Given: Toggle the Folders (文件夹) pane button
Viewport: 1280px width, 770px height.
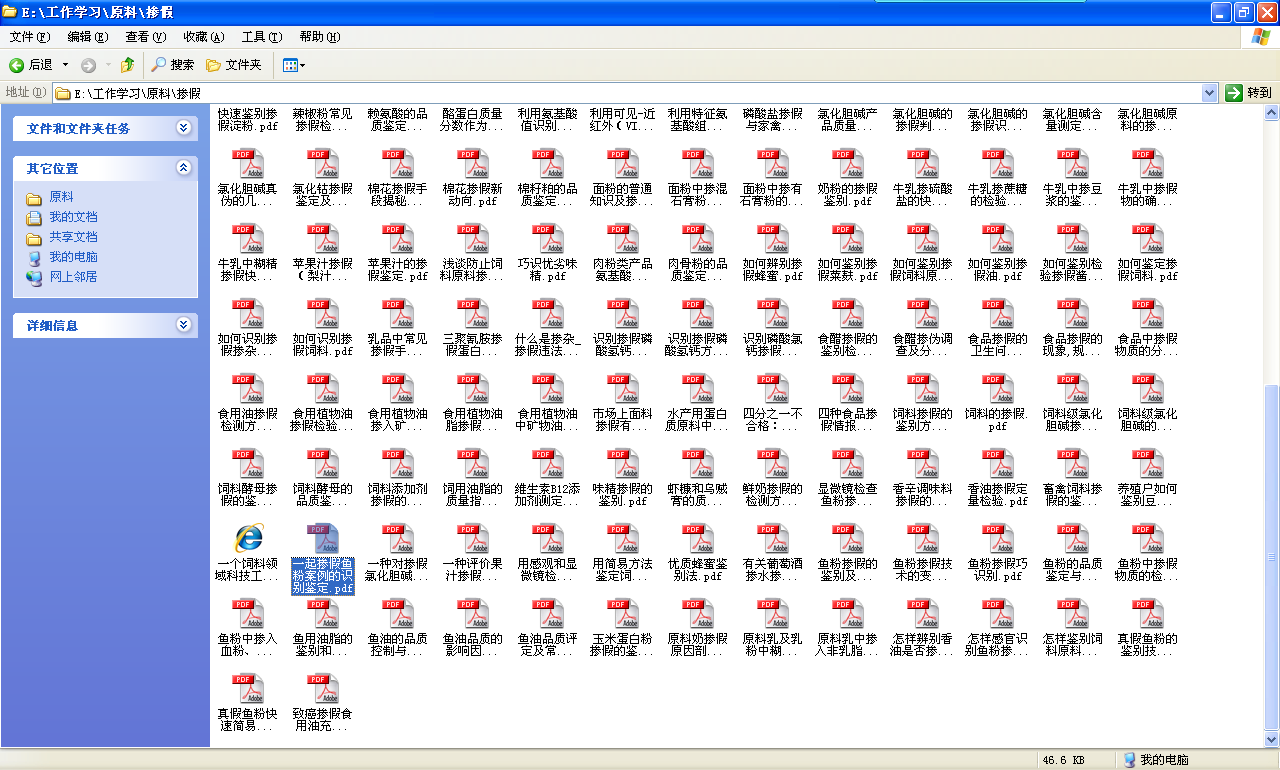Looking at the screenshot, I should [233, 65].
